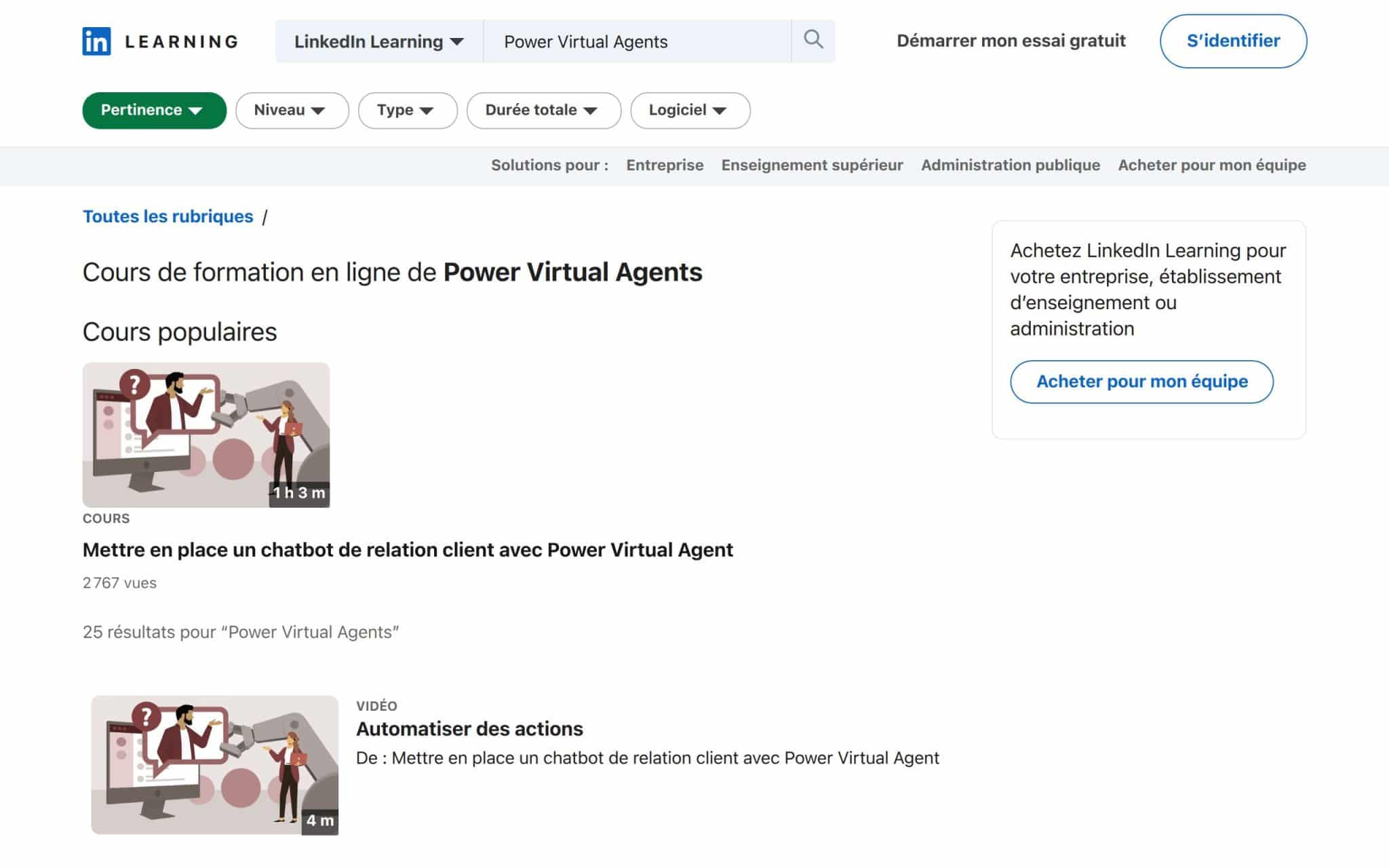Screen dimensions: 1389x868
Task: Click the 'De : Mettre en place un chatbot' source line
Action: click(x=647, y=757)
